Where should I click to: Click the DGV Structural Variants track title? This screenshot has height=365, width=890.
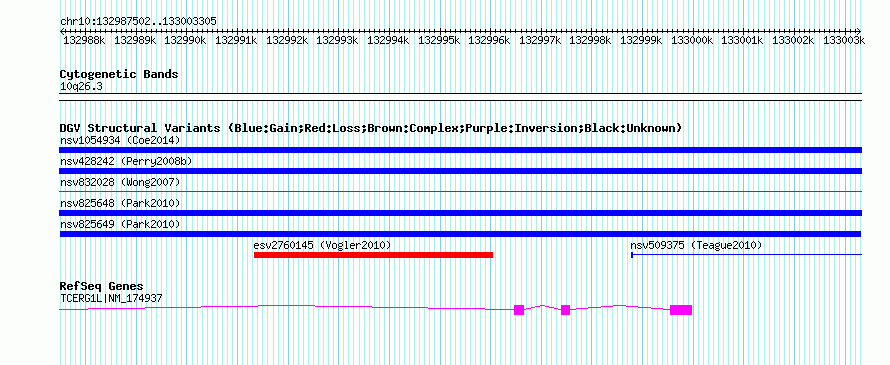pos(370,128)
